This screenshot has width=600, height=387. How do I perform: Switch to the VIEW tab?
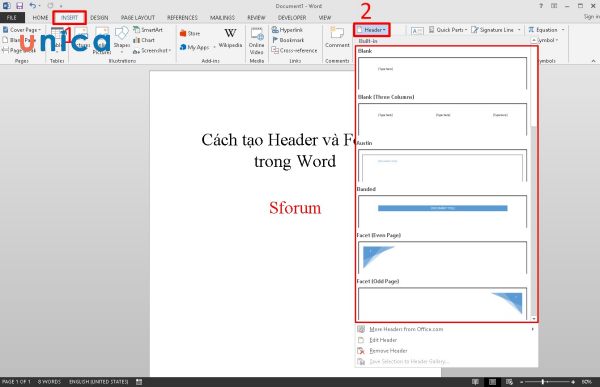(324, 18)
